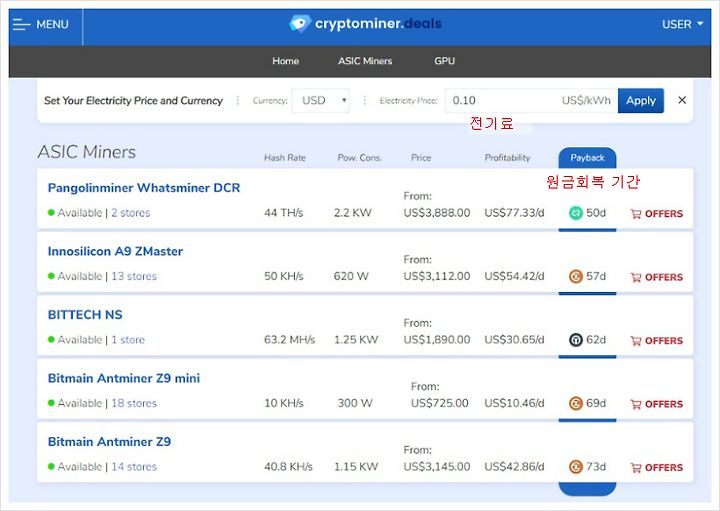This screenshot has height=511, width=720.
Task: Open the USD currency dropdown
Action: click(x=321, y=101)
